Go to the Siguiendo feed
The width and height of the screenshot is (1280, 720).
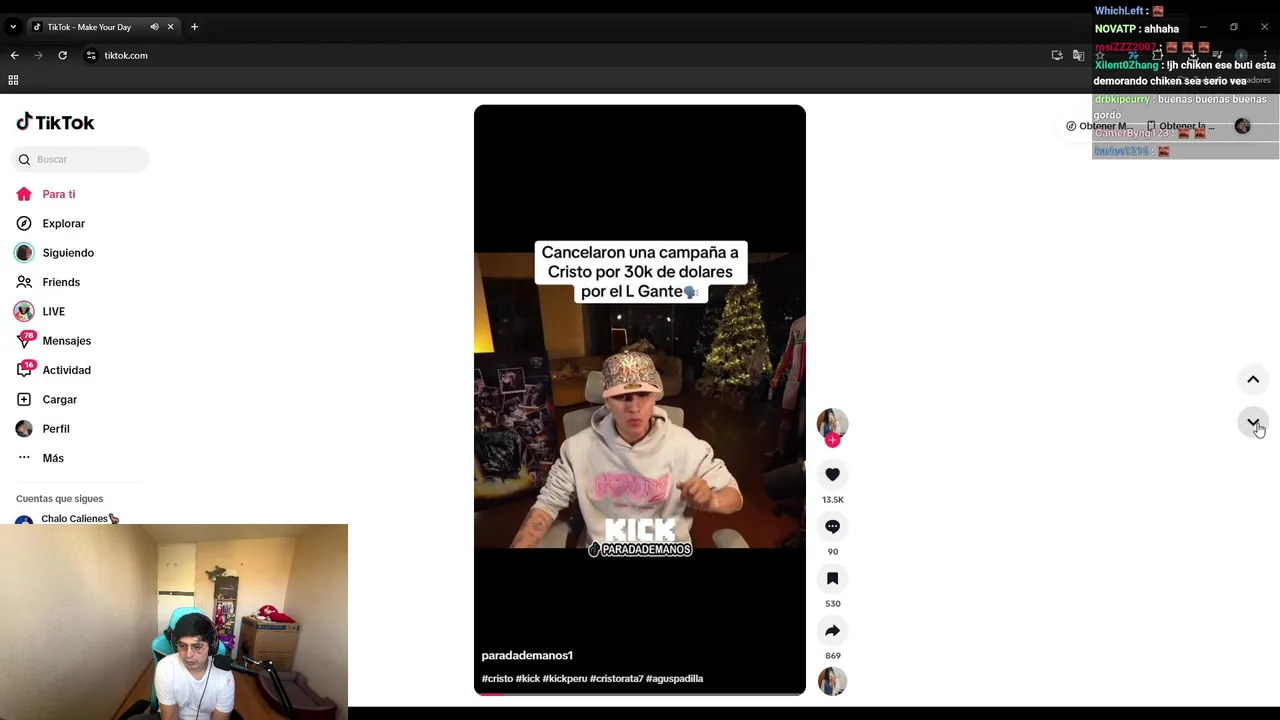pos(55,253)
